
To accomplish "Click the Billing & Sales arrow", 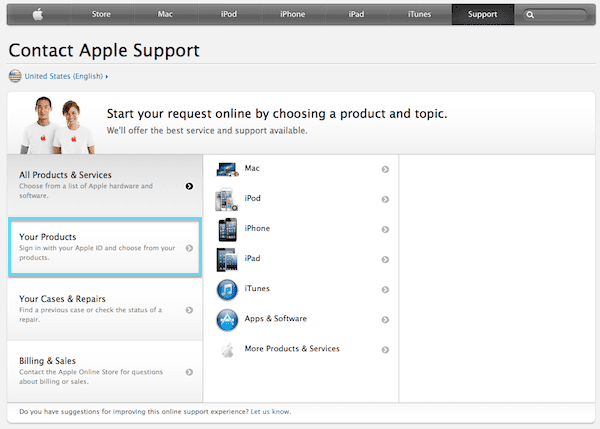I will click(x=189, y=372).
